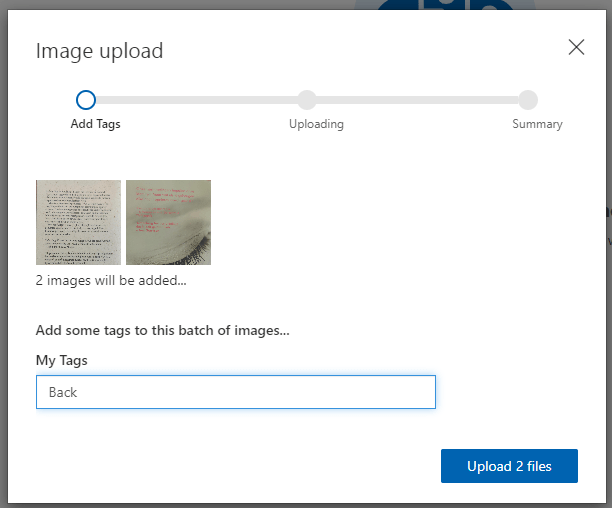Click the Uploading step circle
The height and width of the screenshot is (508, 612).
click(x=307, y=100)
